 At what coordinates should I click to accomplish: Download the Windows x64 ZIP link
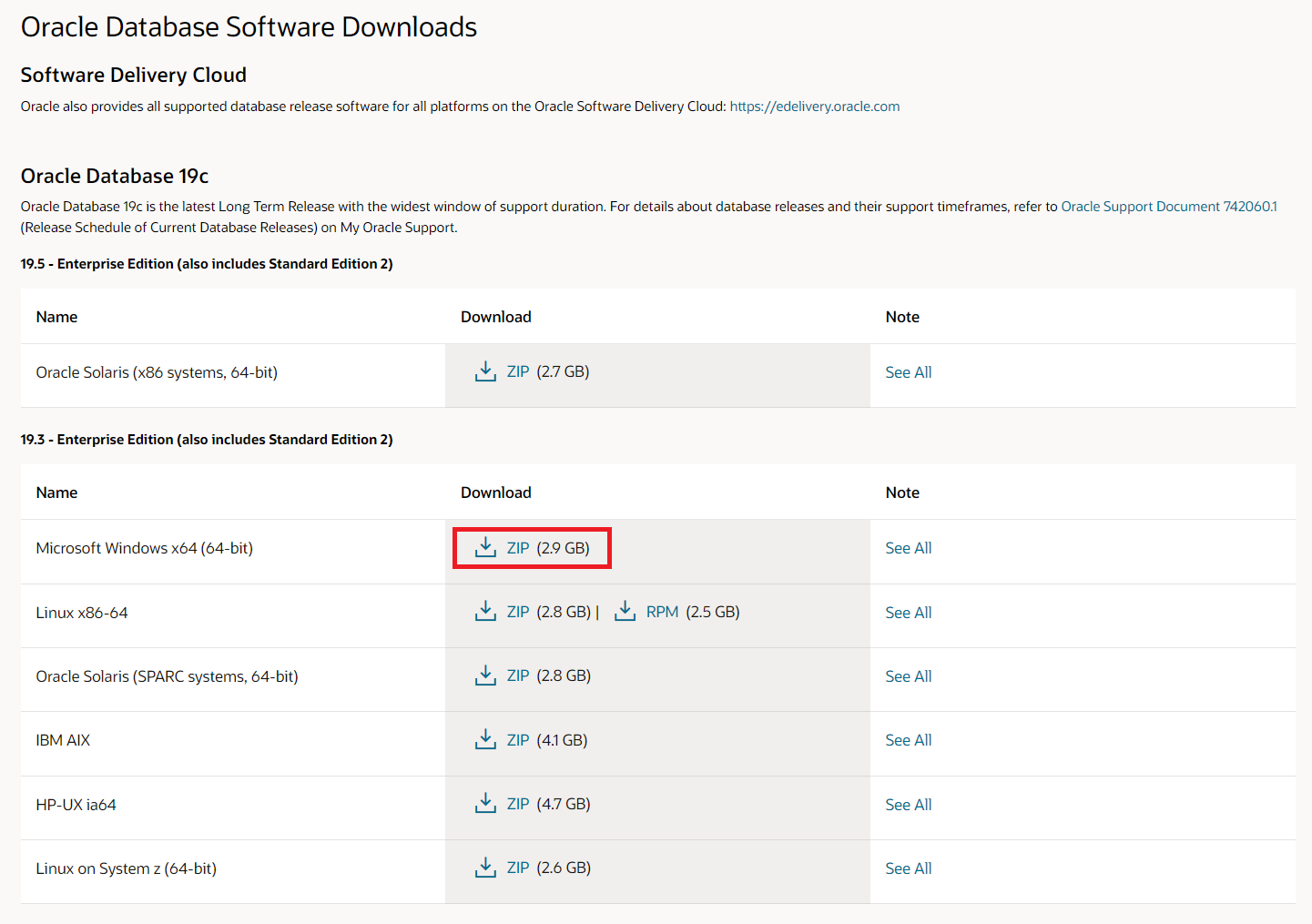[518, 548]
